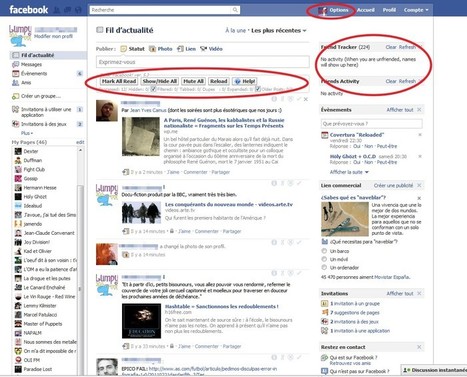Screen dimensions: 467x377
Task: Click the Fight Club page icon
Action: click(18, 169)
